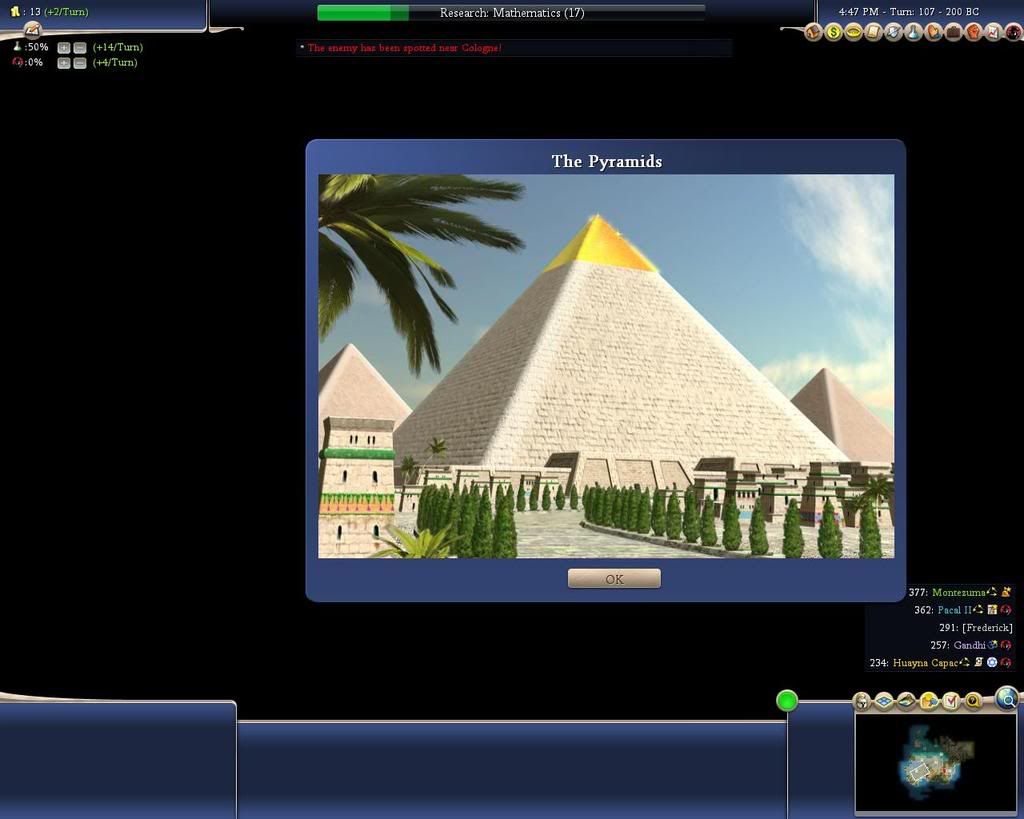Click The Pyramids wonder image
Image resolution: width=1024 pixels, height=819 pixels.
pyautogui.click(x=606, y=366)
